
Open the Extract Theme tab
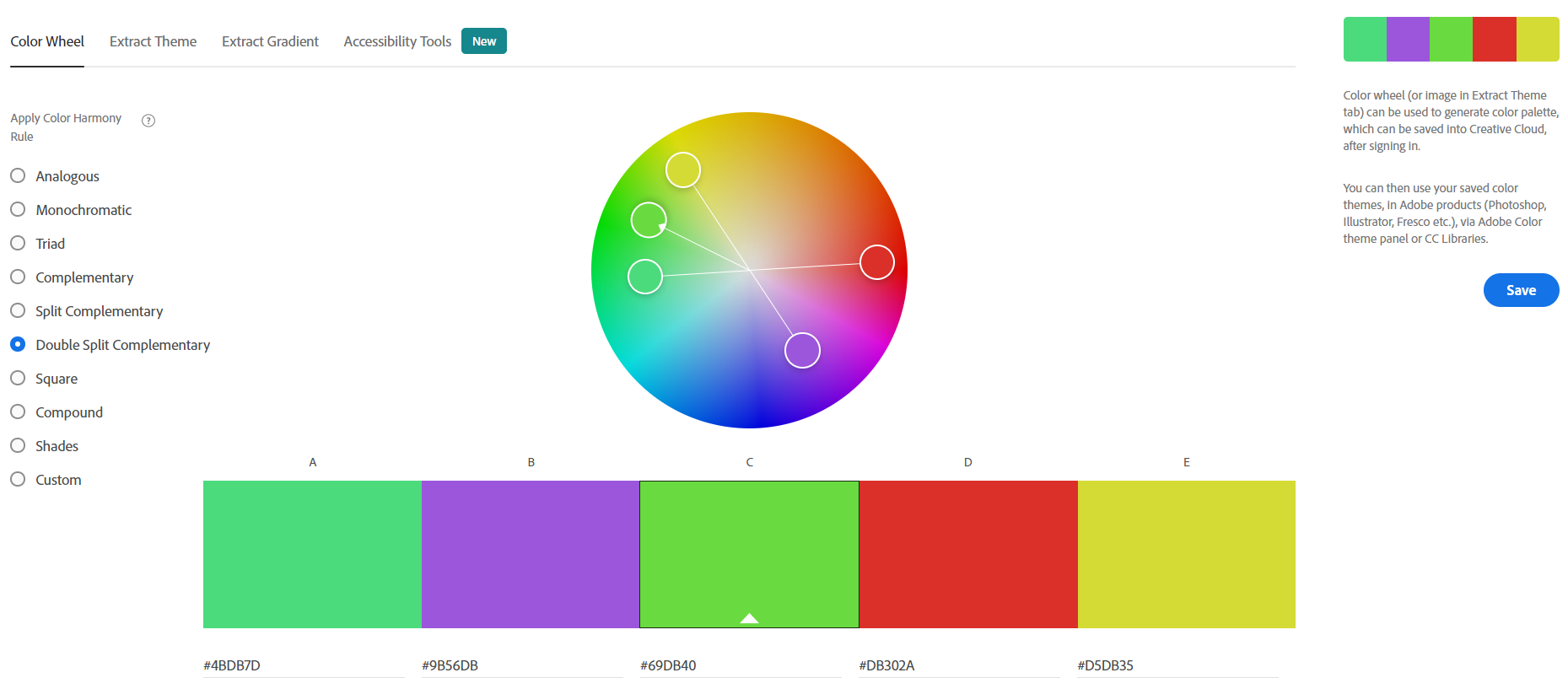153,41
